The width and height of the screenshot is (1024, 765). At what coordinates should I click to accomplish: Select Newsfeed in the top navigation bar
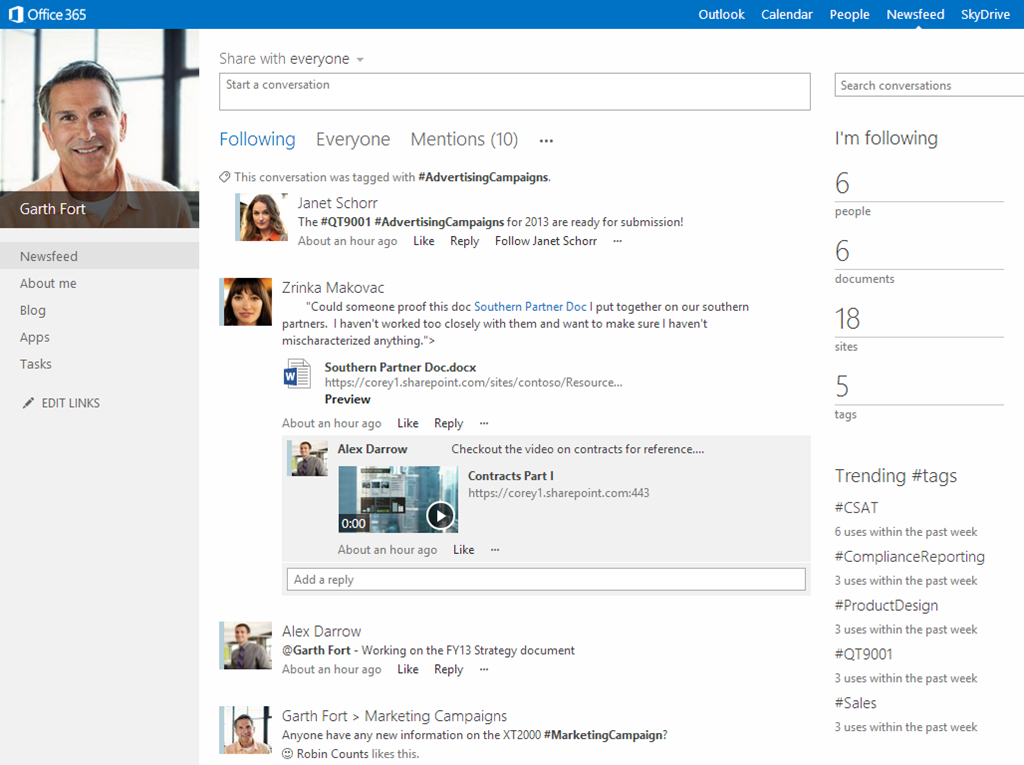[x=916, y=14]
